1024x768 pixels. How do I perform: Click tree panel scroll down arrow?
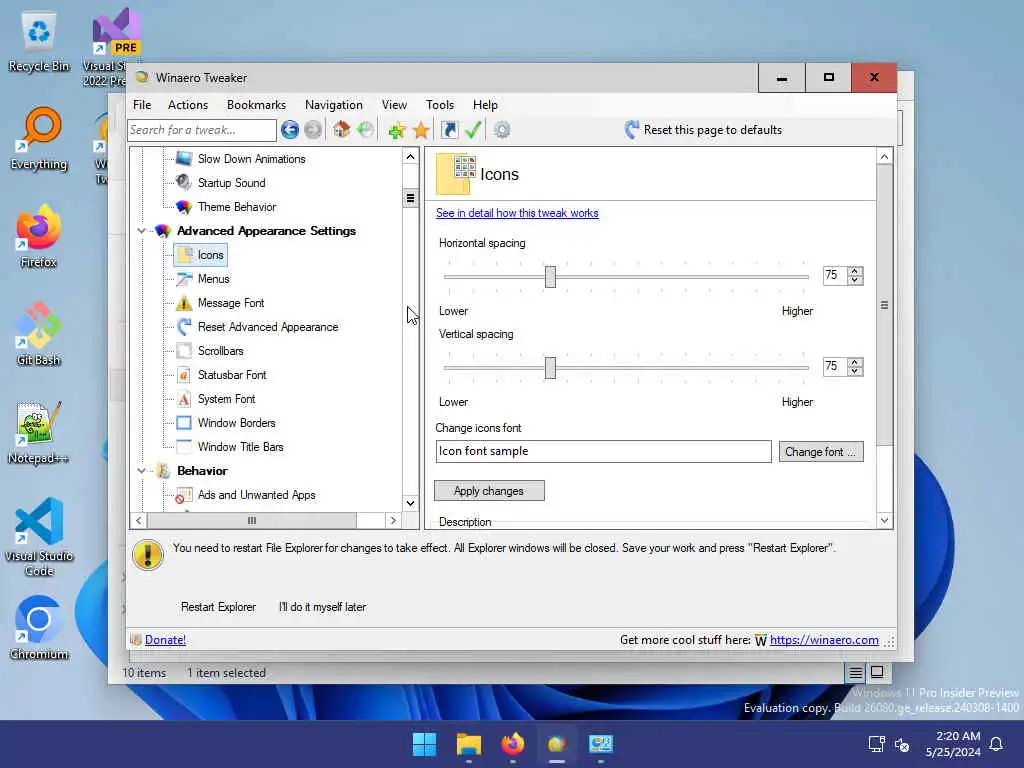tap(410, 503)
